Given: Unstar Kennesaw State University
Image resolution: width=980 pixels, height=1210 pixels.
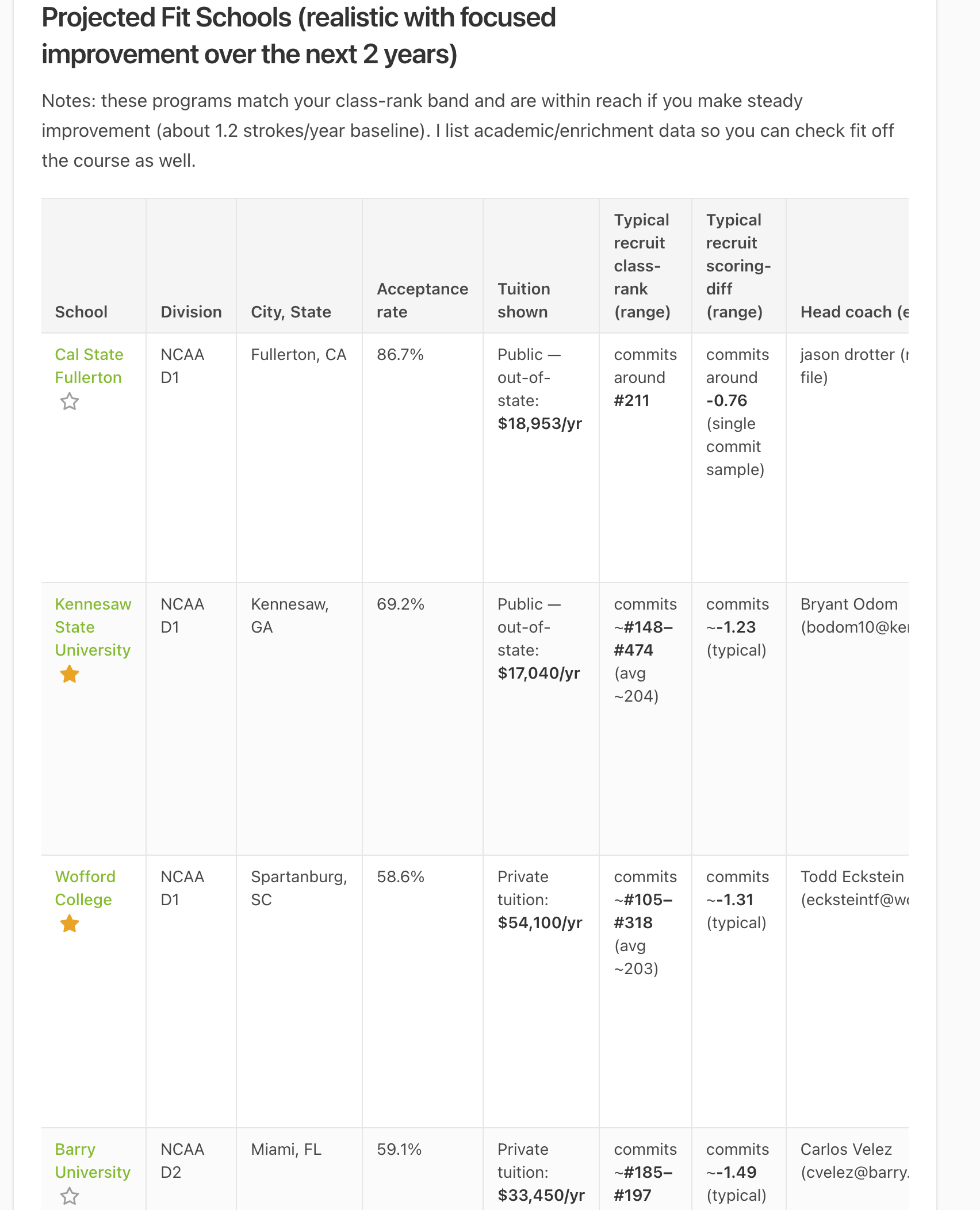Looking at the screenshot, I should 70,673.
